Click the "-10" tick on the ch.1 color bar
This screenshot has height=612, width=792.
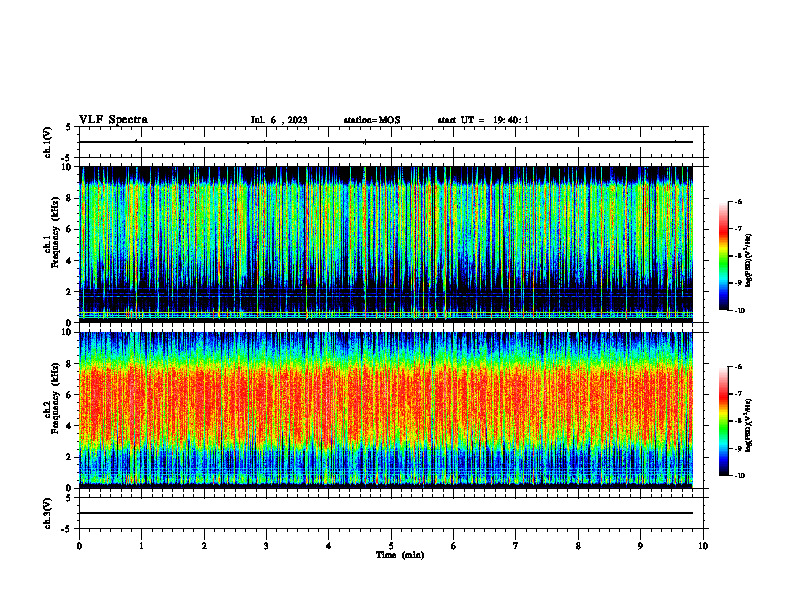point(739,311)
